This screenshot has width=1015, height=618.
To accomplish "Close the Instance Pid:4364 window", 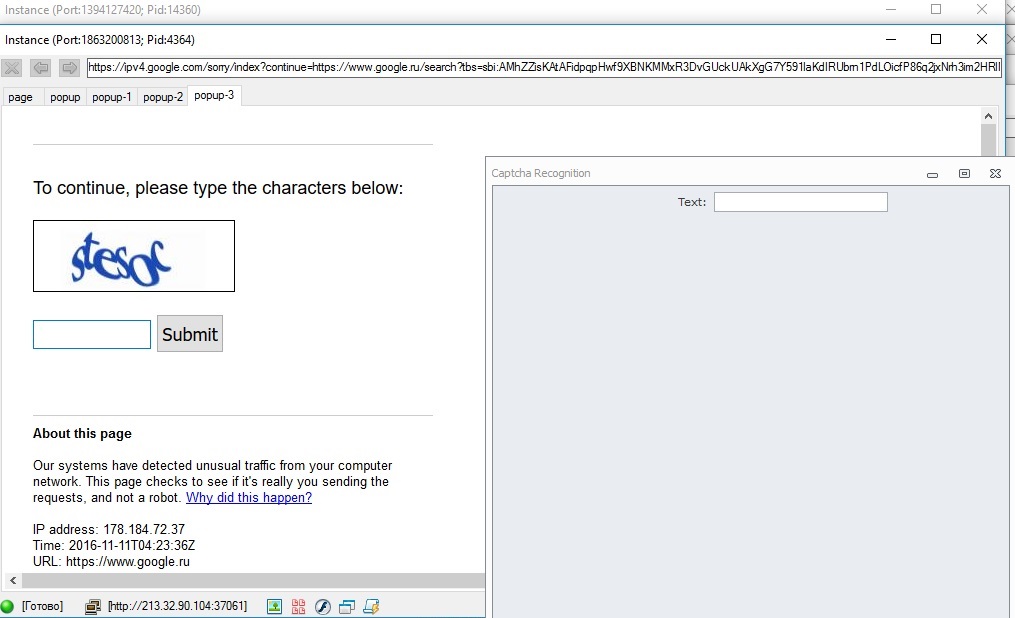I will point(981,39).
